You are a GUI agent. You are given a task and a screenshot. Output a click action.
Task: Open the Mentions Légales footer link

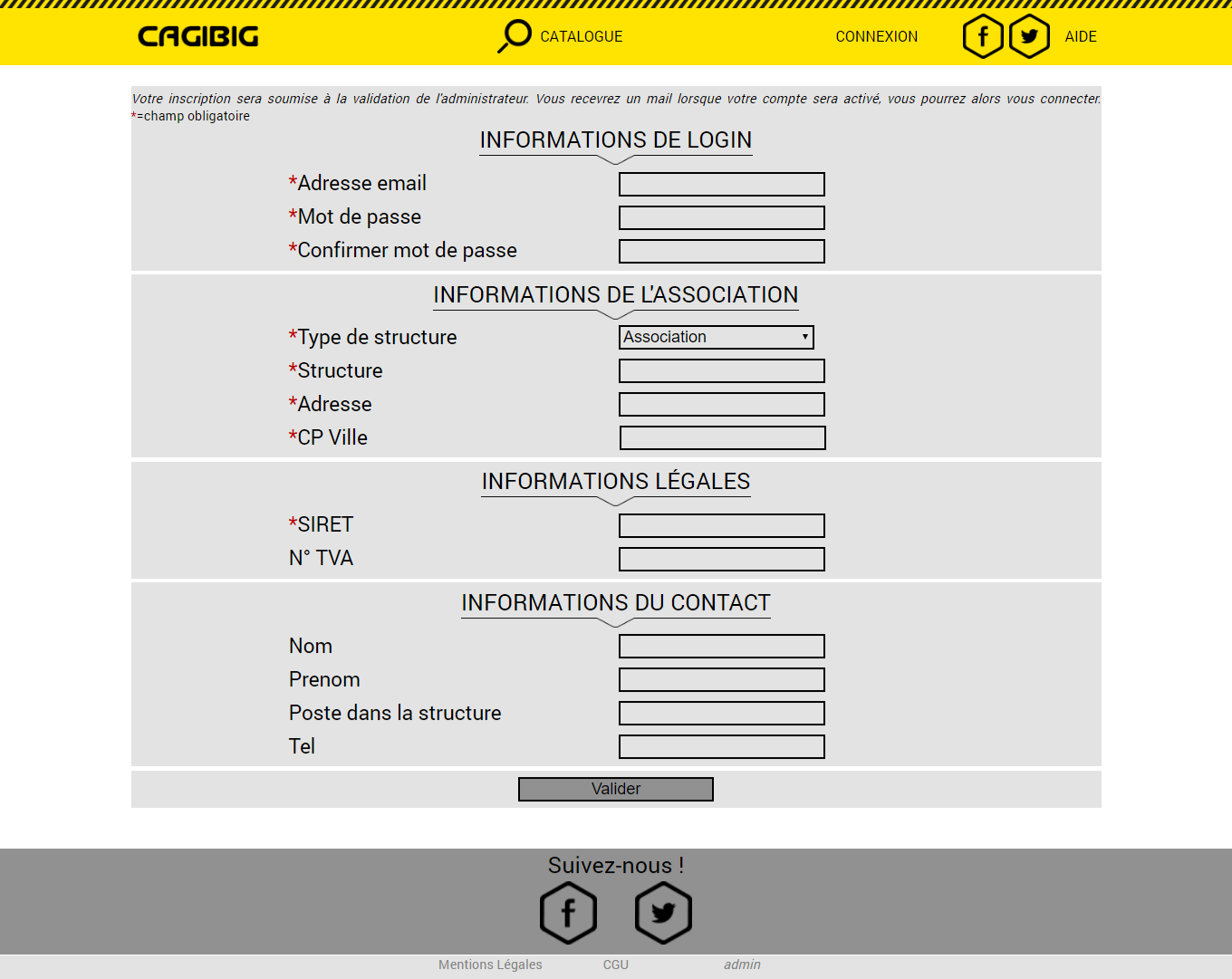pos(490,965)
